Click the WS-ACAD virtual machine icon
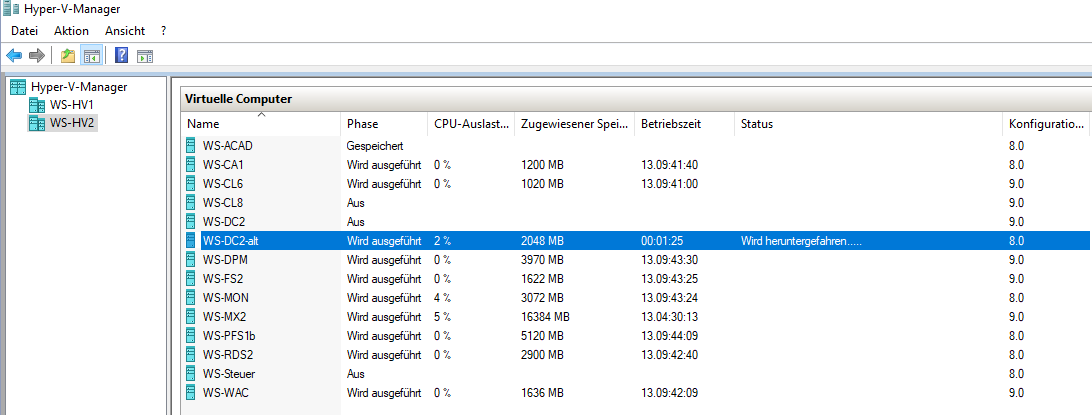 point(191,146)
